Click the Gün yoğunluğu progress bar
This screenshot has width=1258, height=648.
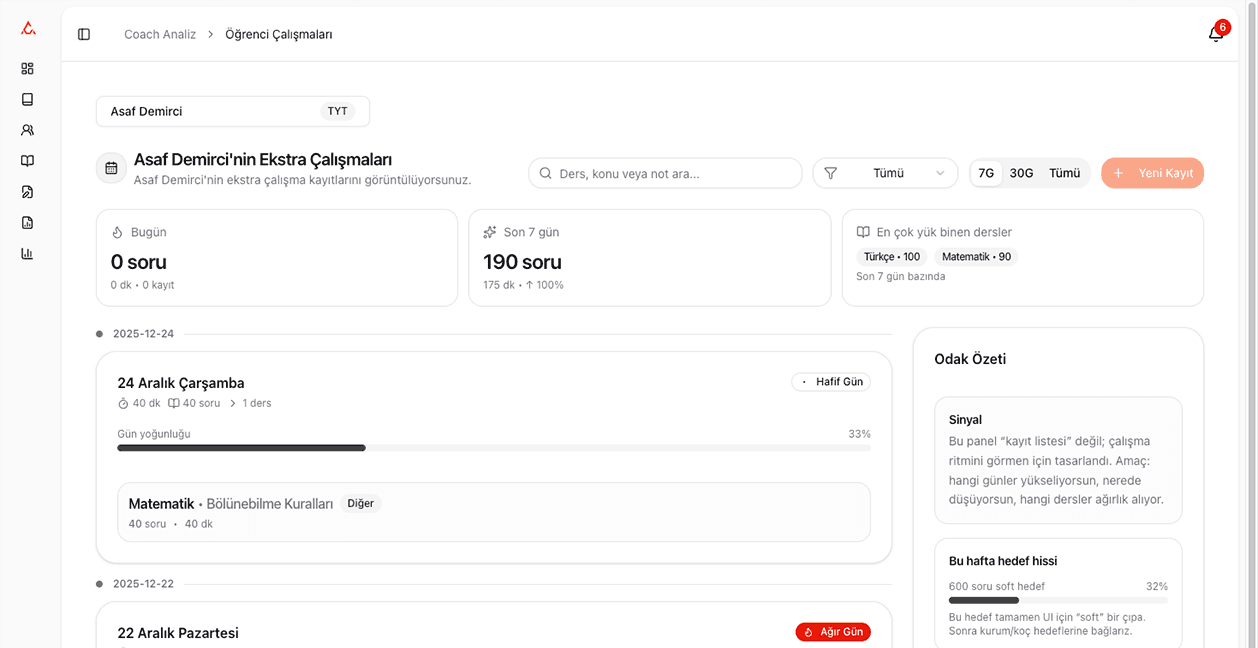pos(493,448)
